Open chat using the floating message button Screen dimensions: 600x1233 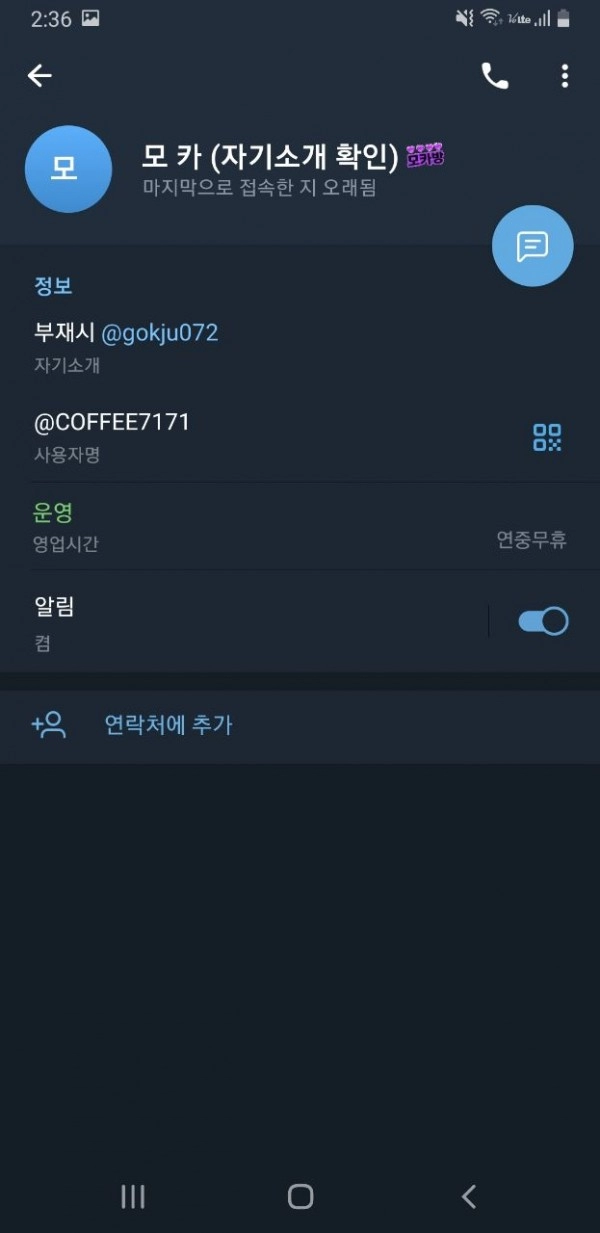[533, 246]
